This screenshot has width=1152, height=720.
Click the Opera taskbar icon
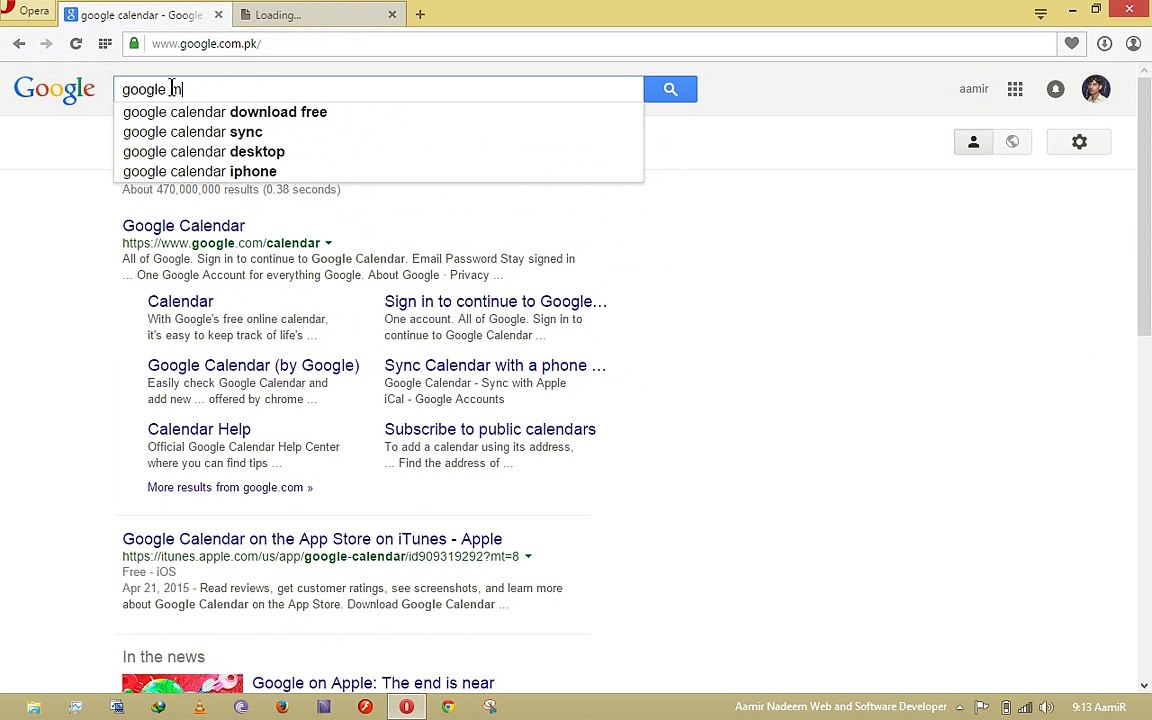click(x=406, y=707)
